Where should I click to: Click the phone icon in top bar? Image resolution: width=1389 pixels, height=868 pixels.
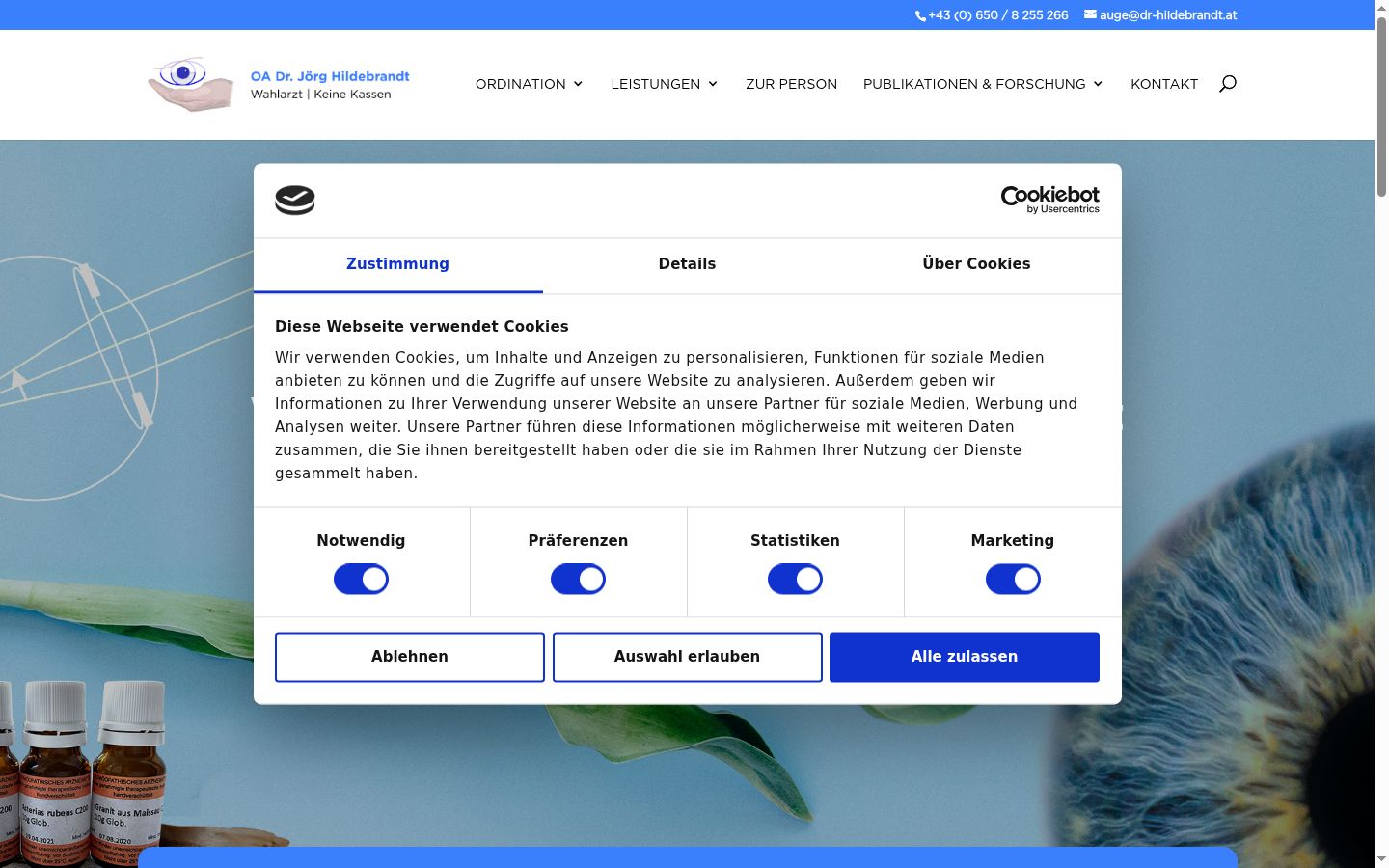(920, 15)
